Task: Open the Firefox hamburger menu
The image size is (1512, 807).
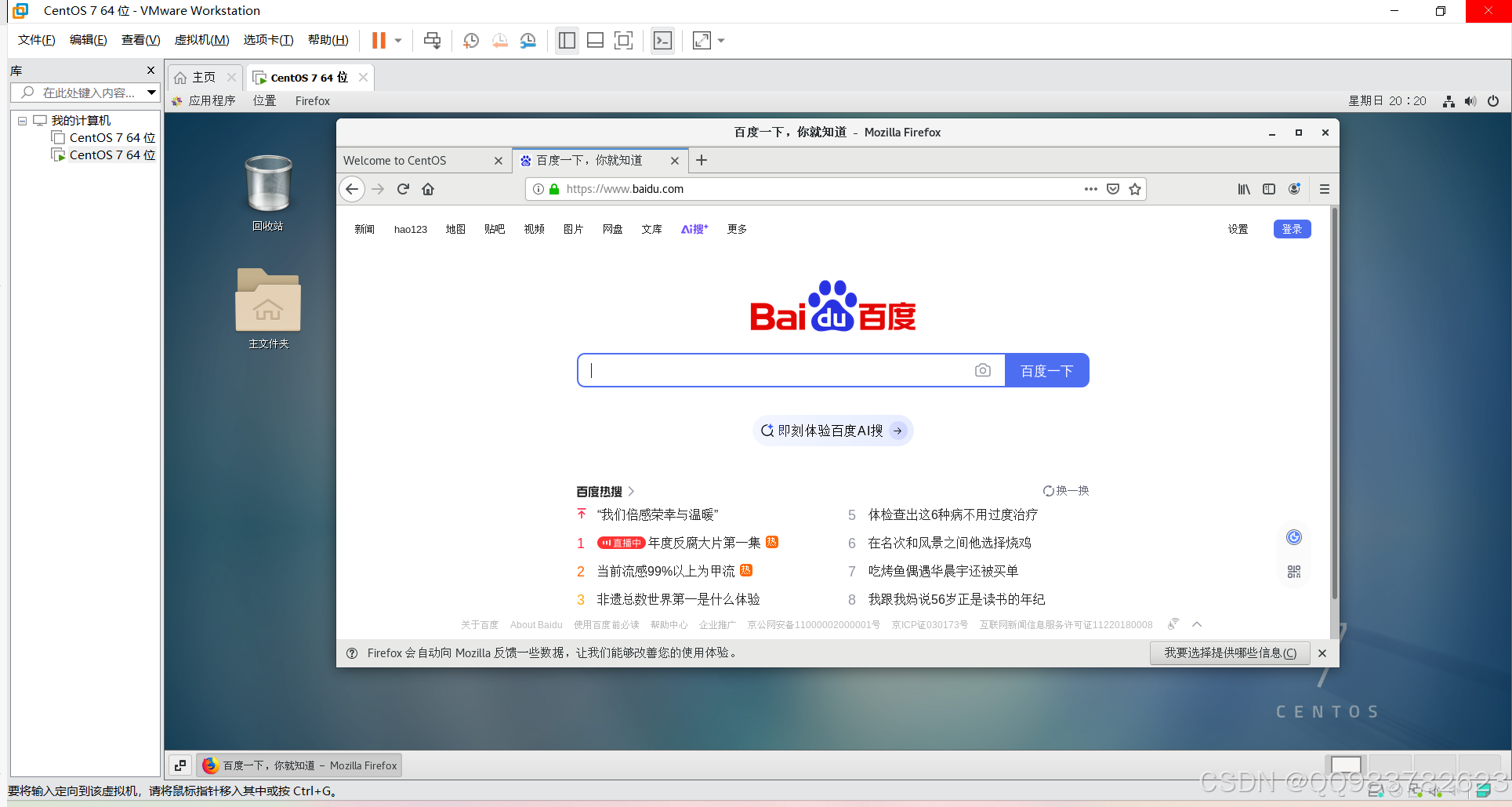Action: pos(1325,189)
